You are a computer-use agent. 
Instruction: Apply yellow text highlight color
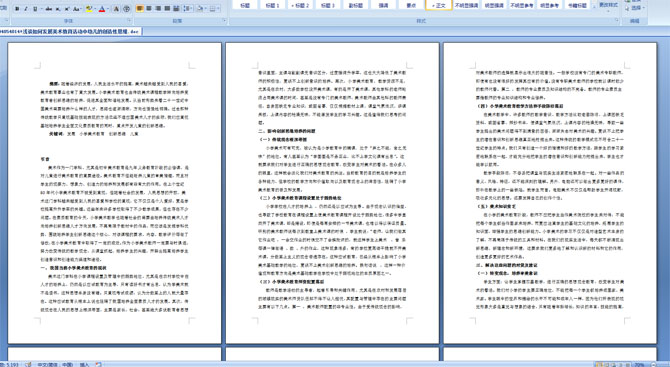[89, 9]
